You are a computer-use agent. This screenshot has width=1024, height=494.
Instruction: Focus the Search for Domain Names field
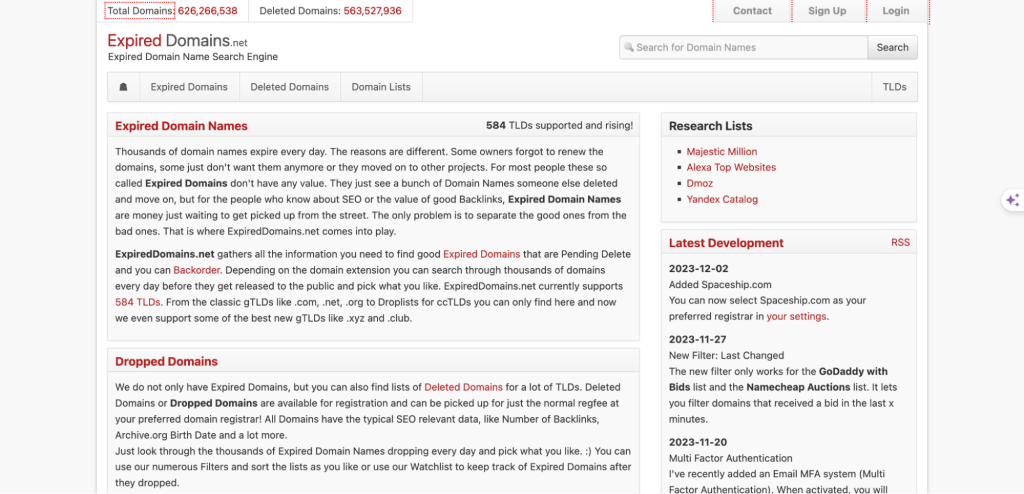(743, 47)
